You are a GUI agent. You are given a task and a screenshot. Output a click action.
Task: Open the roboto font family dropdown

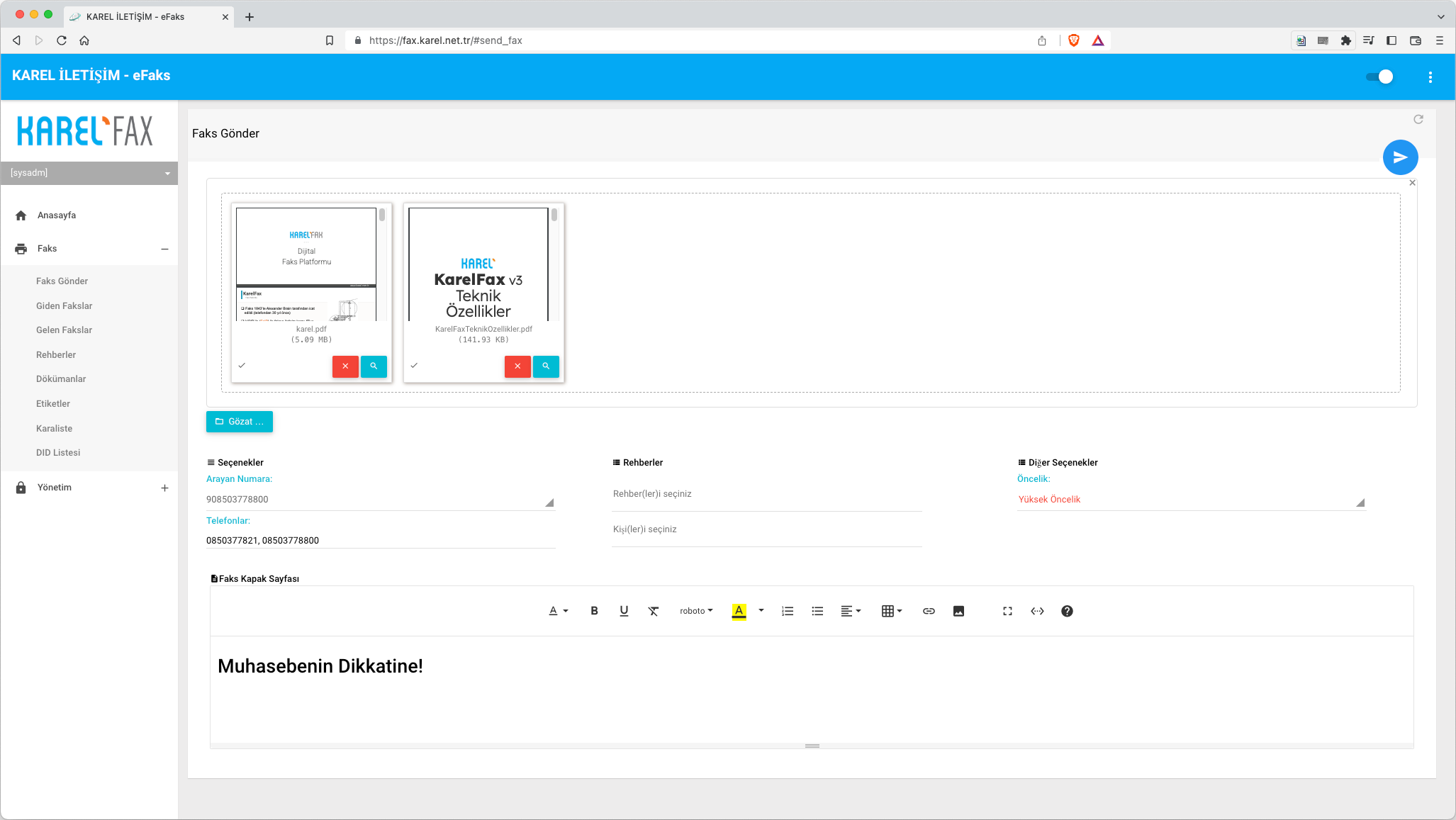point(696,611)
